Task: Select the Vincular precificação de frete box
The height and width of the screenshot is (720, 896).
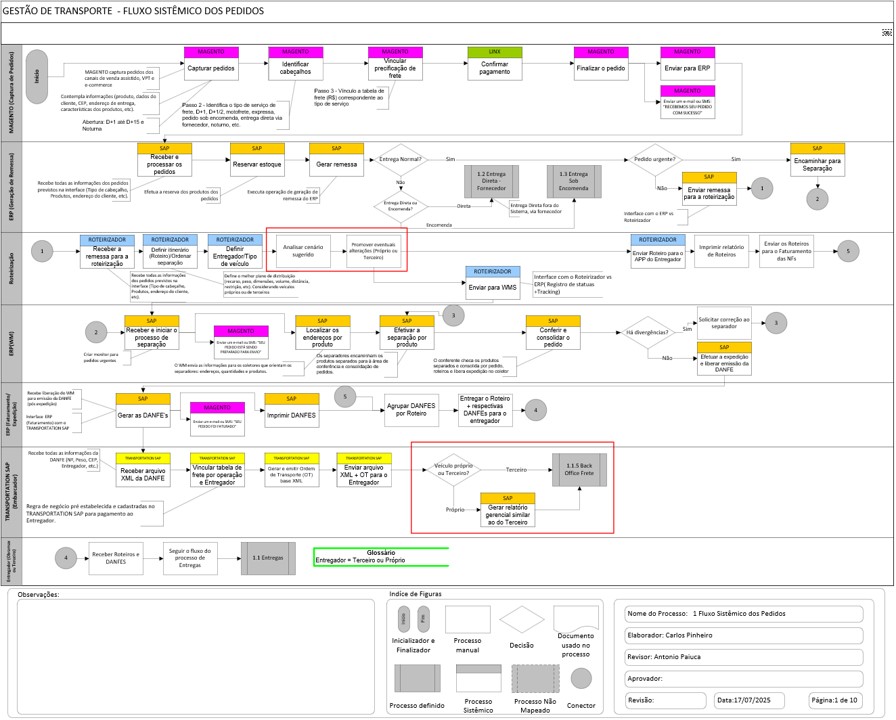Action: 395,63
